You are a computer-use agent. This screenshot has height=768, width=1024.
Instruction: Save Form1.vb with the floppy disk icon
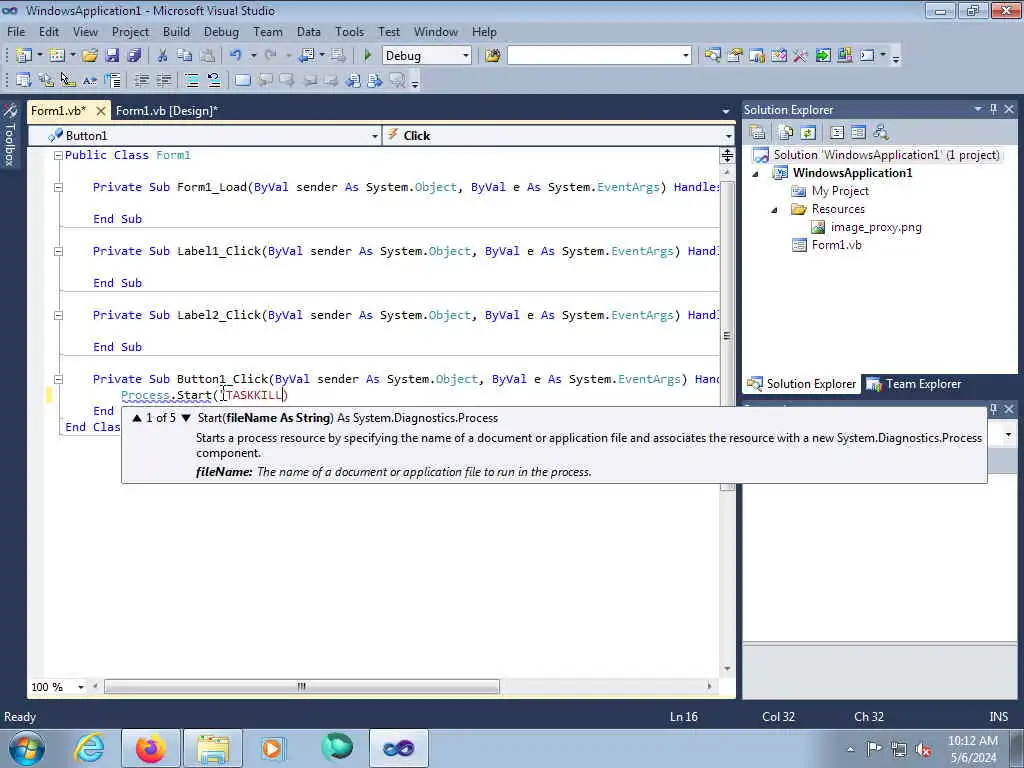112,56
